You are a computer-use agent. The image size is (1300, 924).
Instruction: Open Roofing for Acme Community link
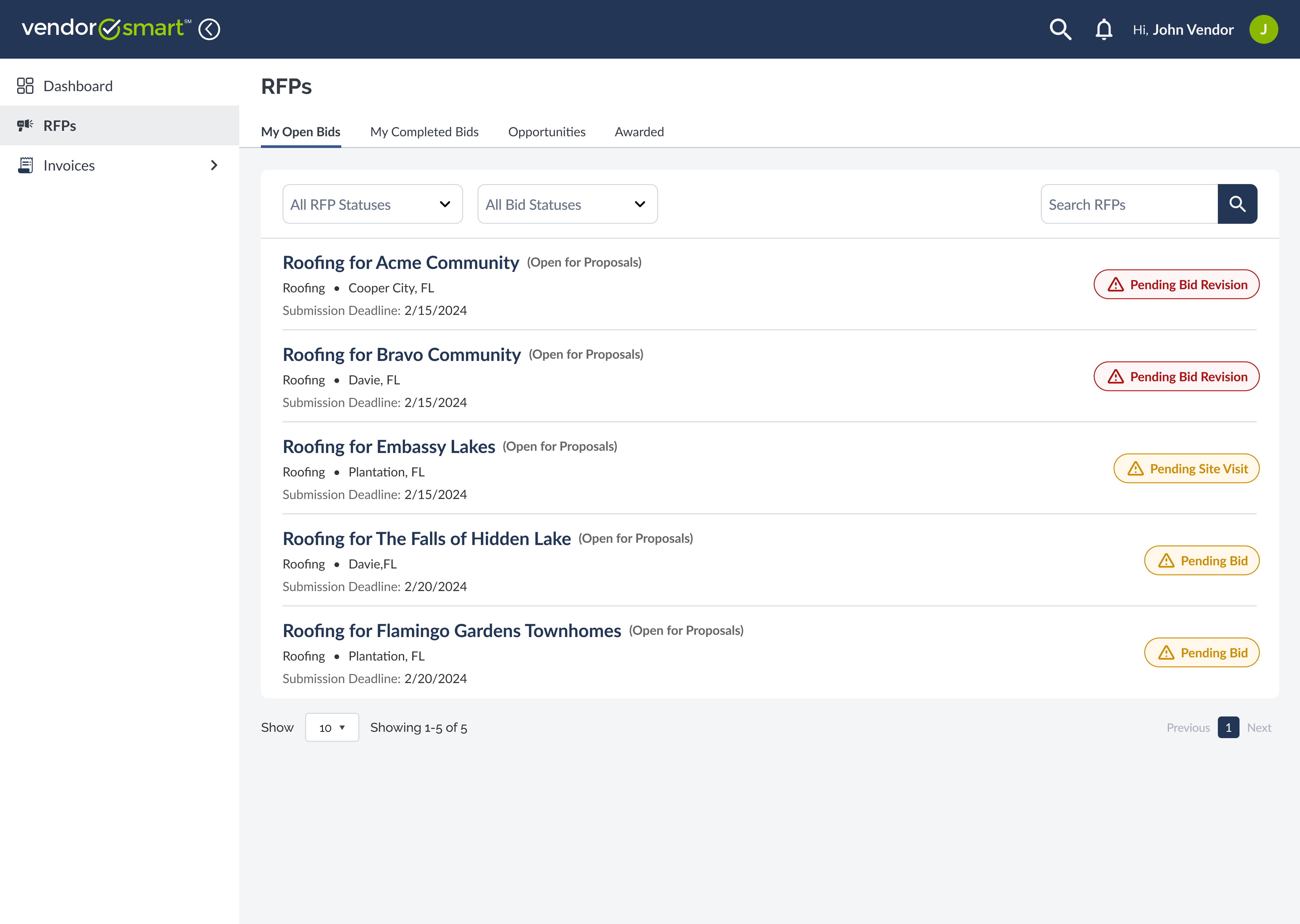[x=401, y=262]
